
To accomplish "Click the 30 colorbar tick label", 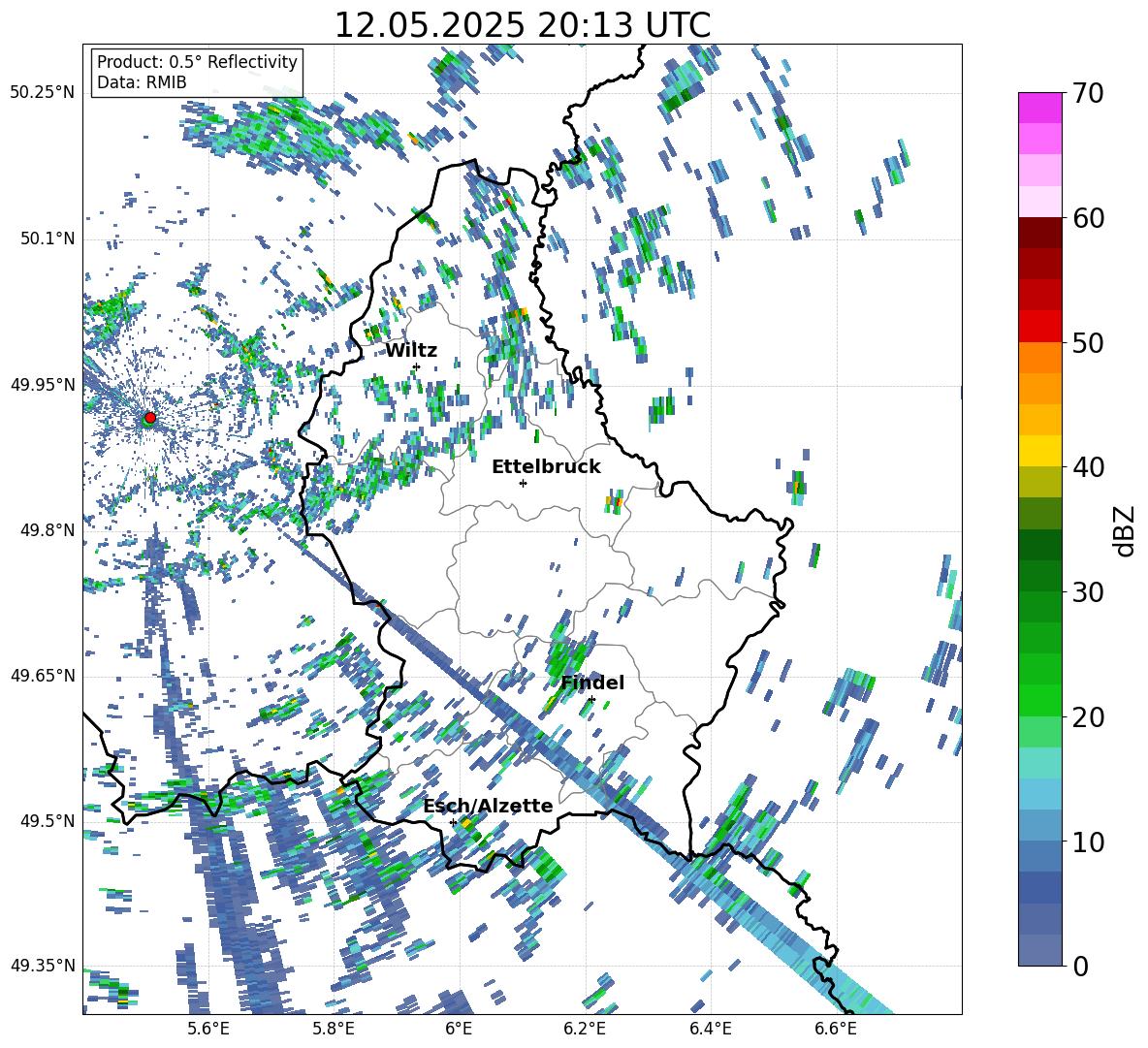I will 1088,592.
